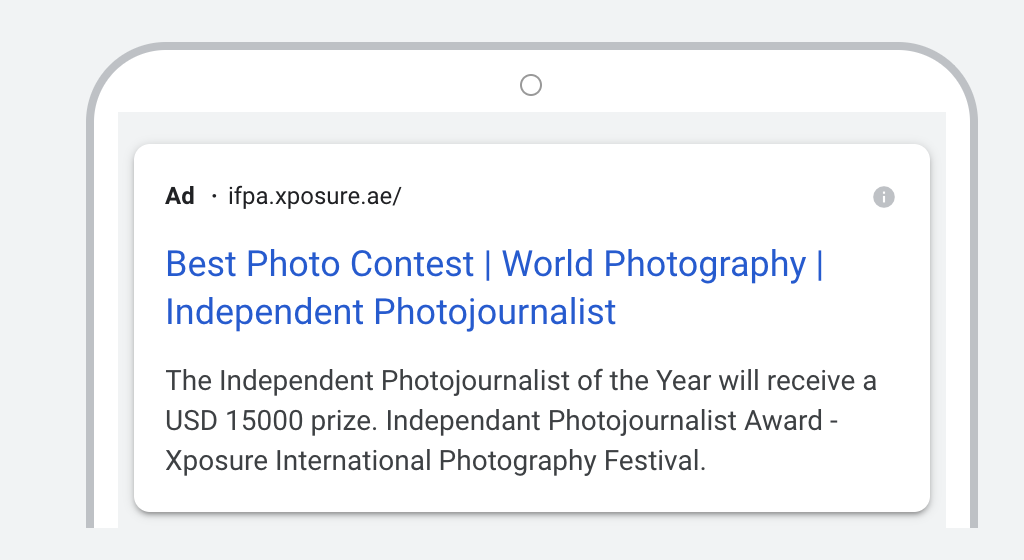This screenshot has width=1024, height=560.
Task: Click the word "Festival." ending the description
Action: (x=655, y=461)
